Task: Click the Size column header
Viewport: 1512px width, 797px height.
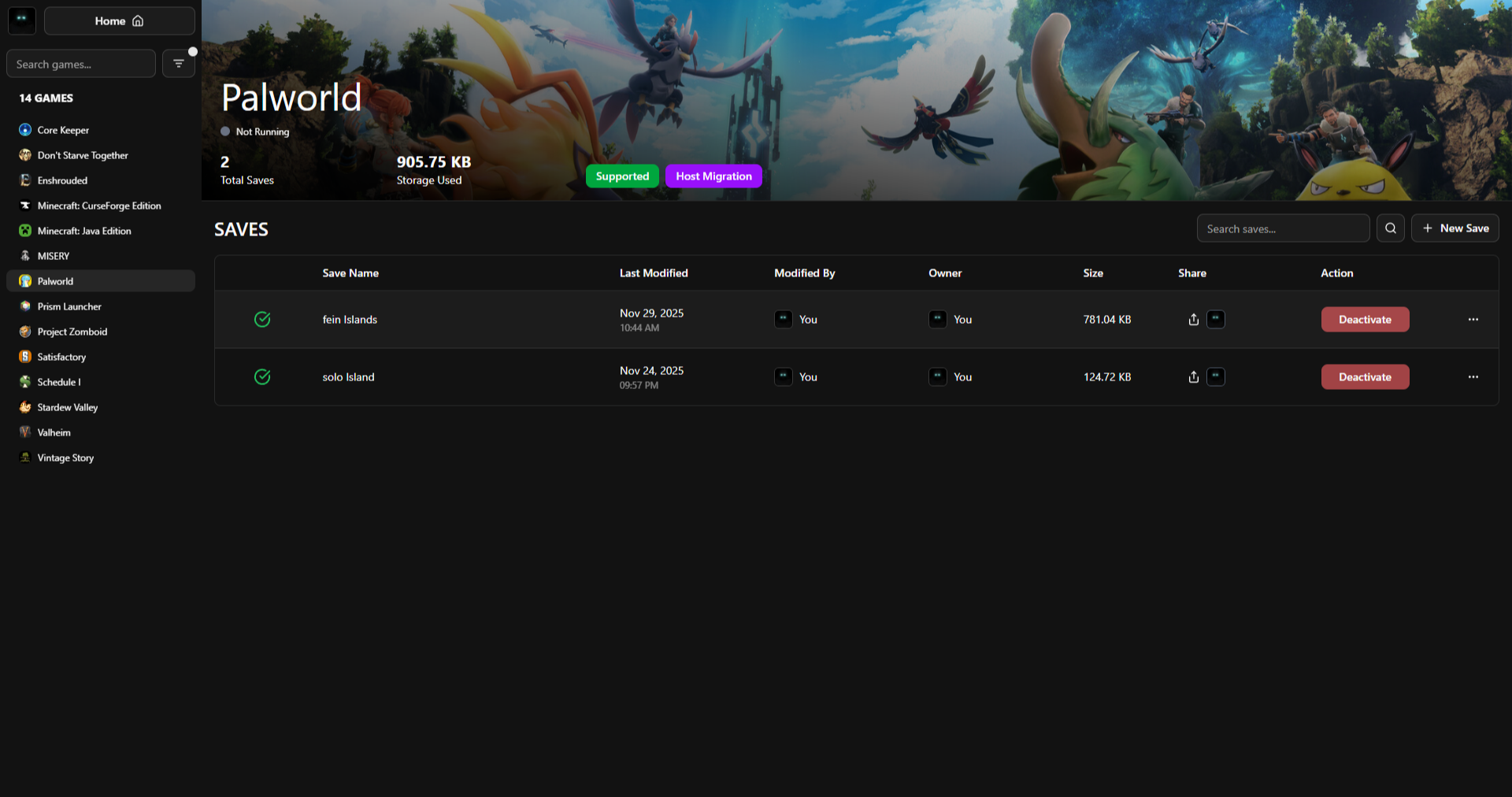Action: [x=1093, y=273]
